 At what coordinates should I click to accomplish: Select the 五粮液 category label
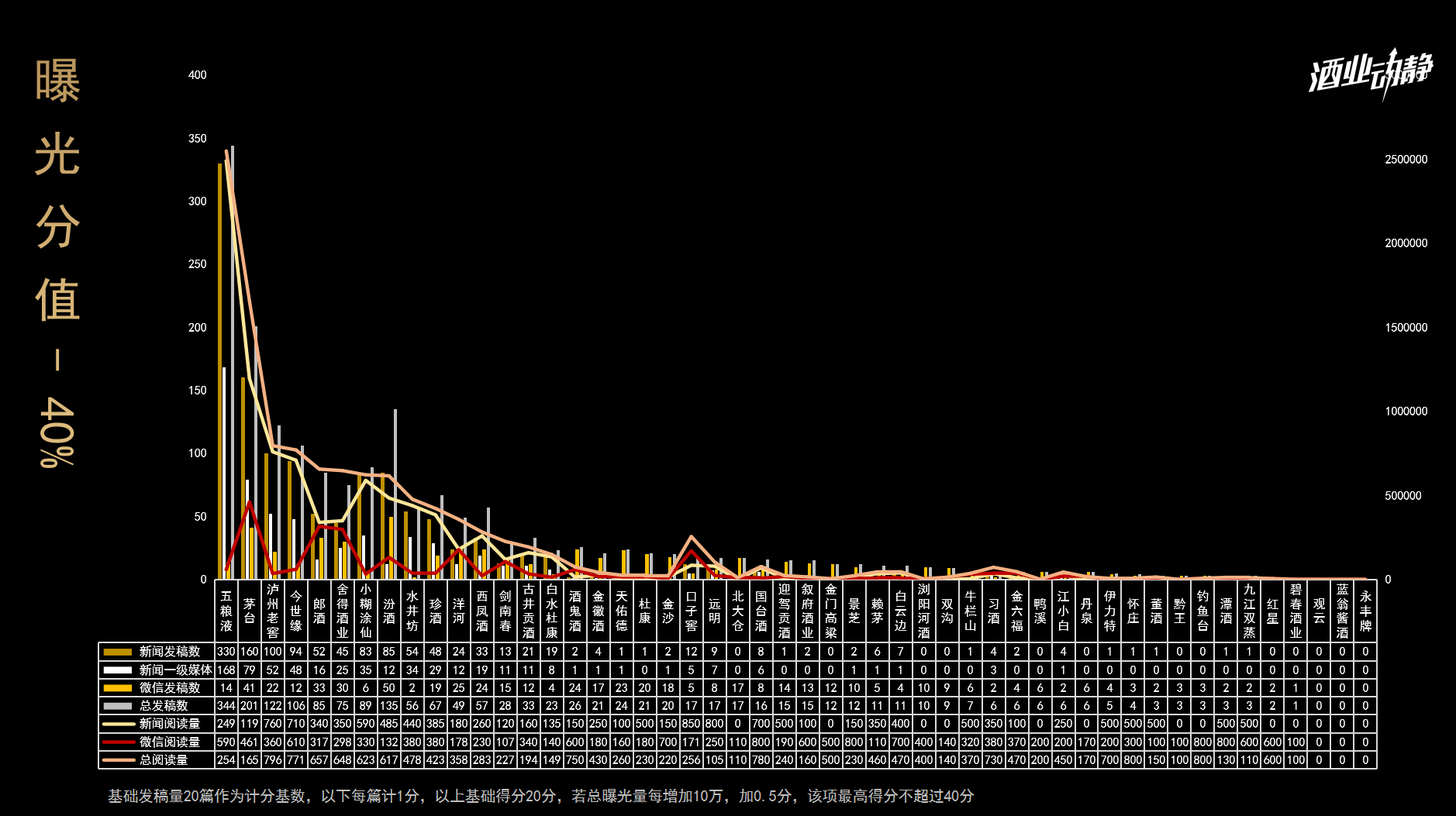[226, 611]
